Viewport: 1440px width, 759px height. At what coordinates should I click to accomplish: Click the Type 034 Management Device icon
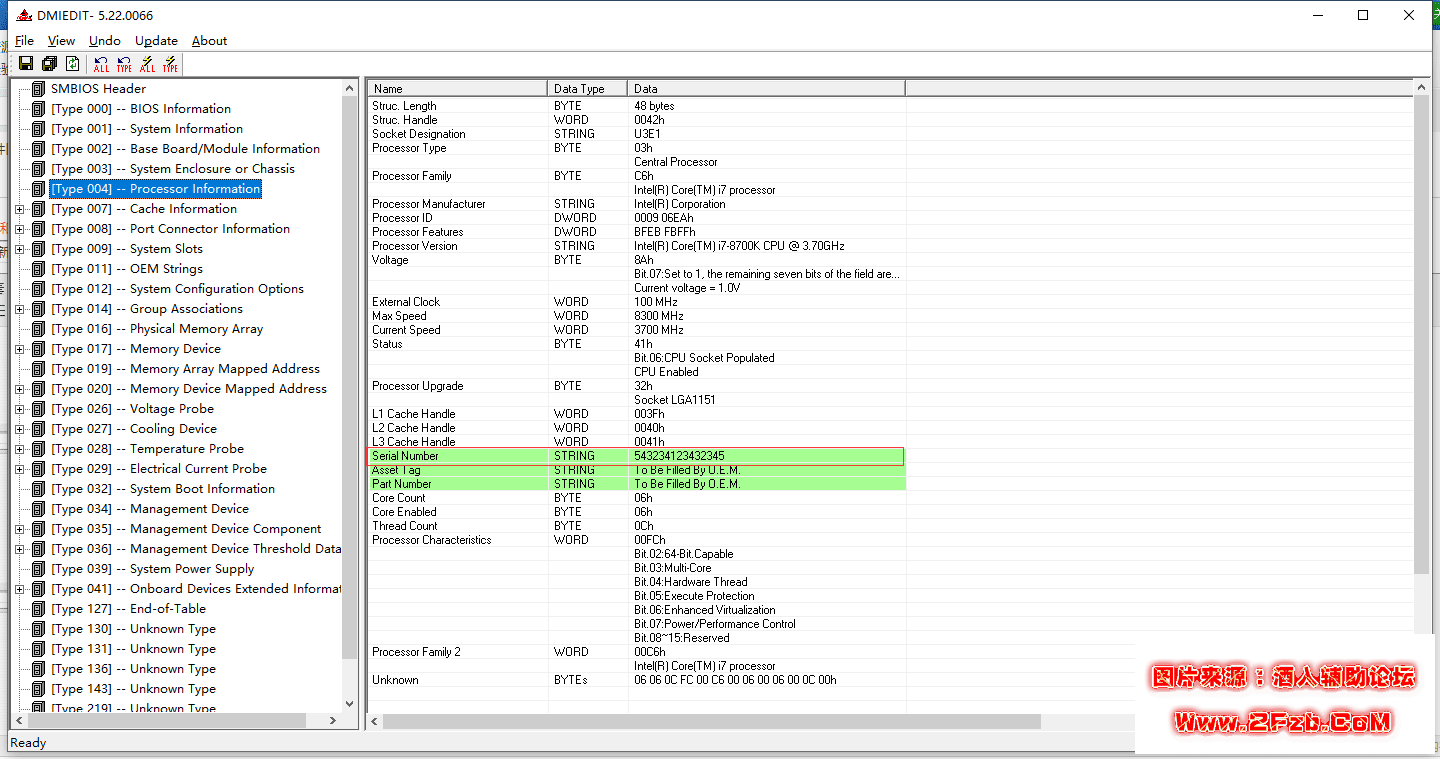tap(39, 509)
